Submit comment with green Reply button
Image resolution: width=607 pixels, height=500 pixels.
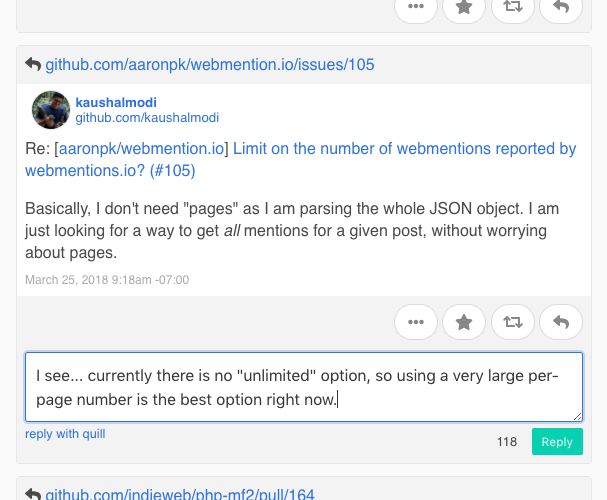(557, 442)
